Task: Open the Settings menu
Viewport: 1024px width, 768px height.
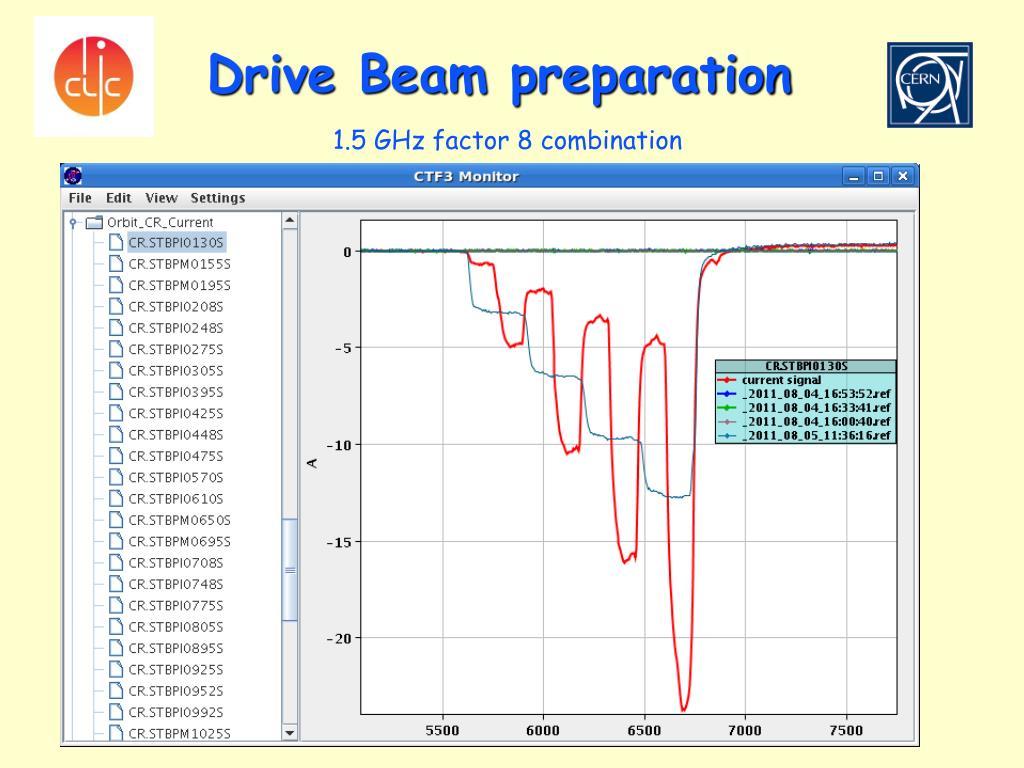Action: coord(217,198)
